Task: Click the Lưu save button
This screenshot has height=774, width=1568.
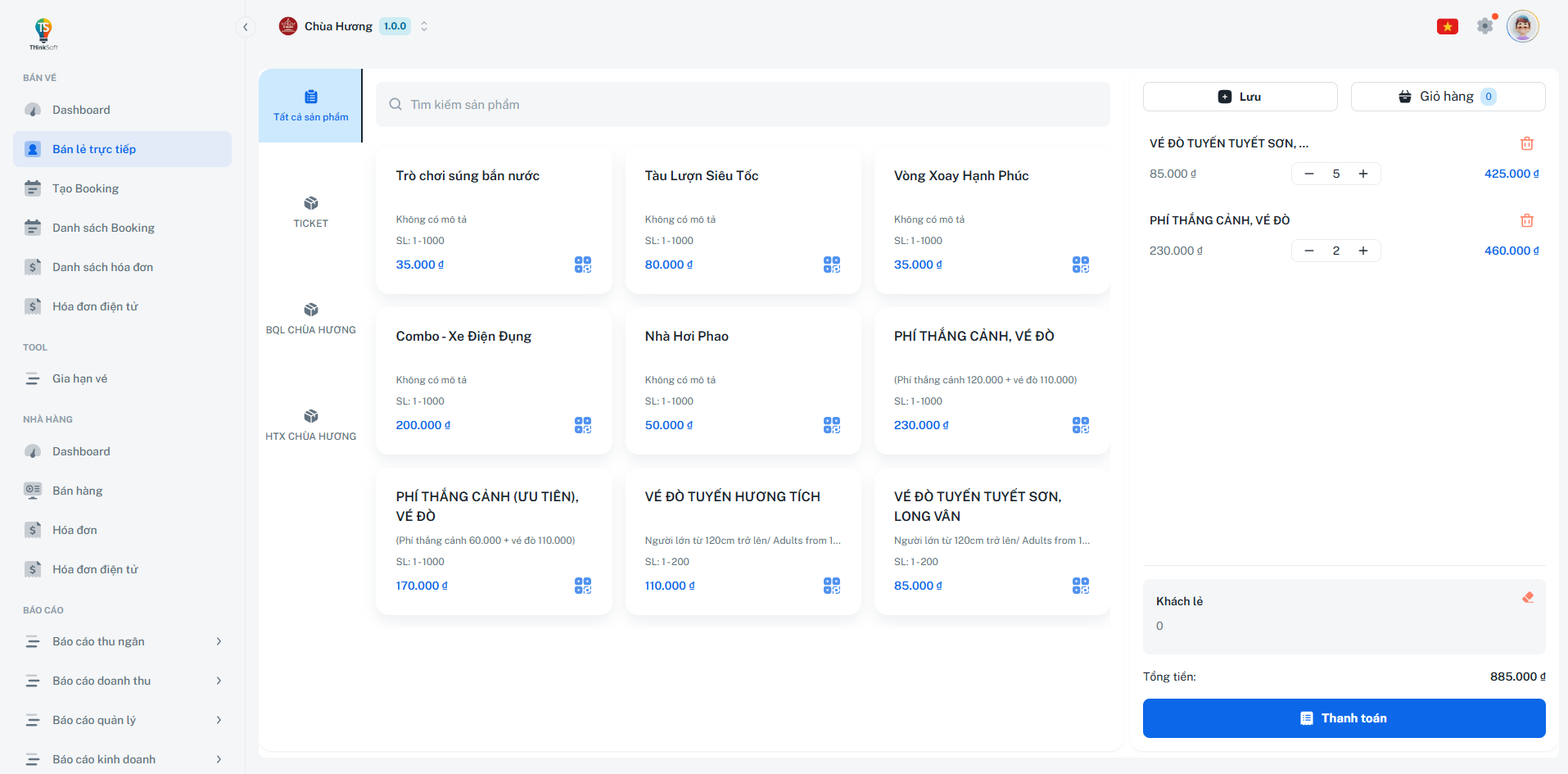Action: (x=1240, y=97)
